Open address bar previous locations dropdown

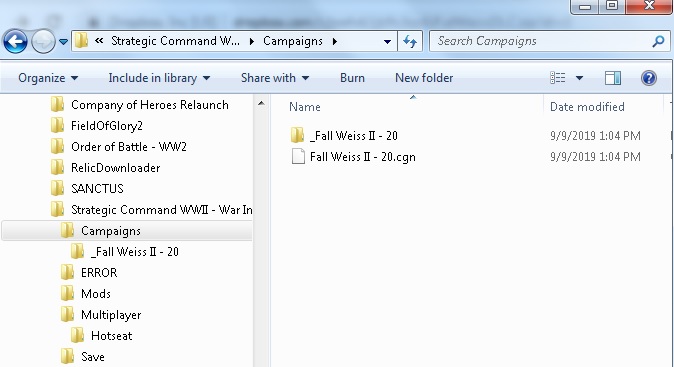coord(387,42)
